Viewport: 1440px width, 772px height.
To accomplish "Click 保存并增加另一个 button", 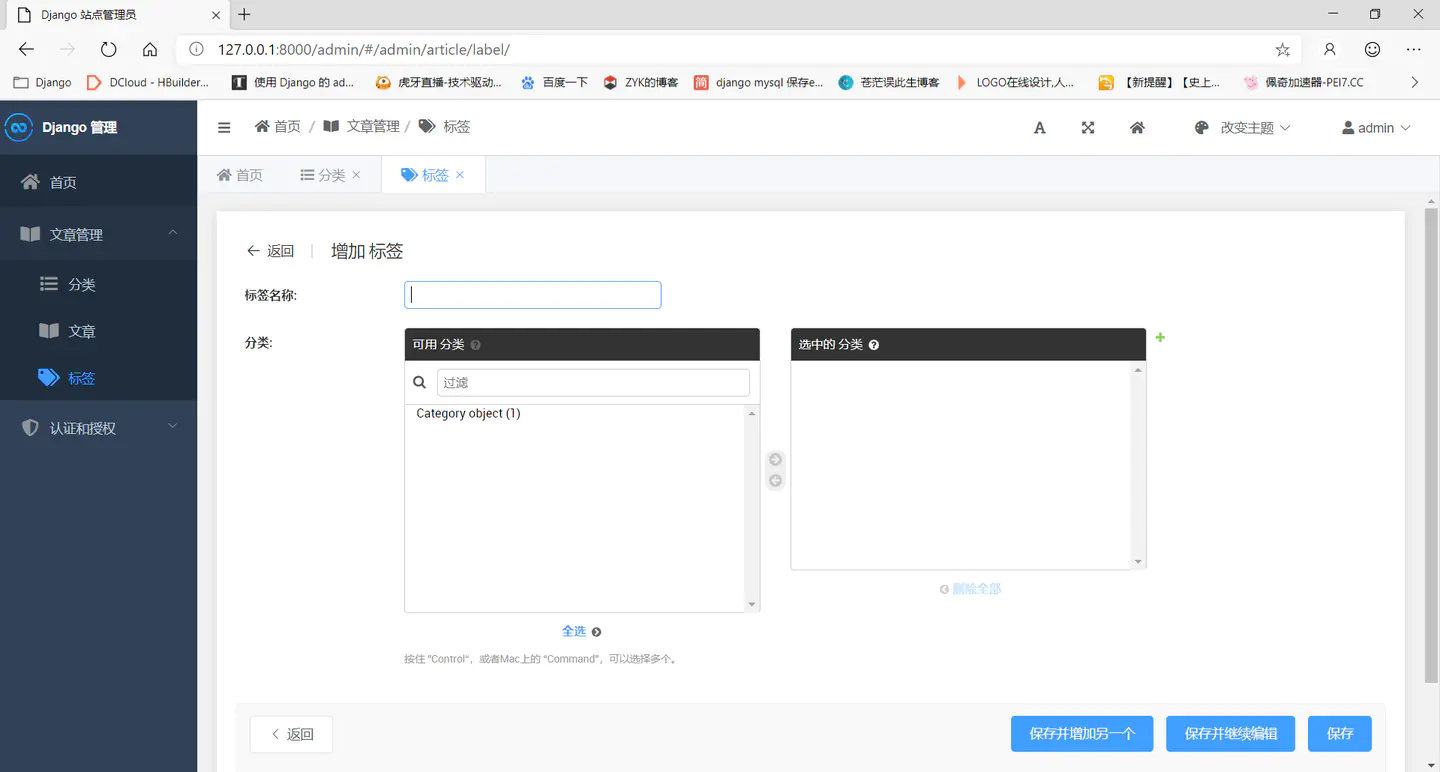I will pyautogui.click(x=1082, y=734).
